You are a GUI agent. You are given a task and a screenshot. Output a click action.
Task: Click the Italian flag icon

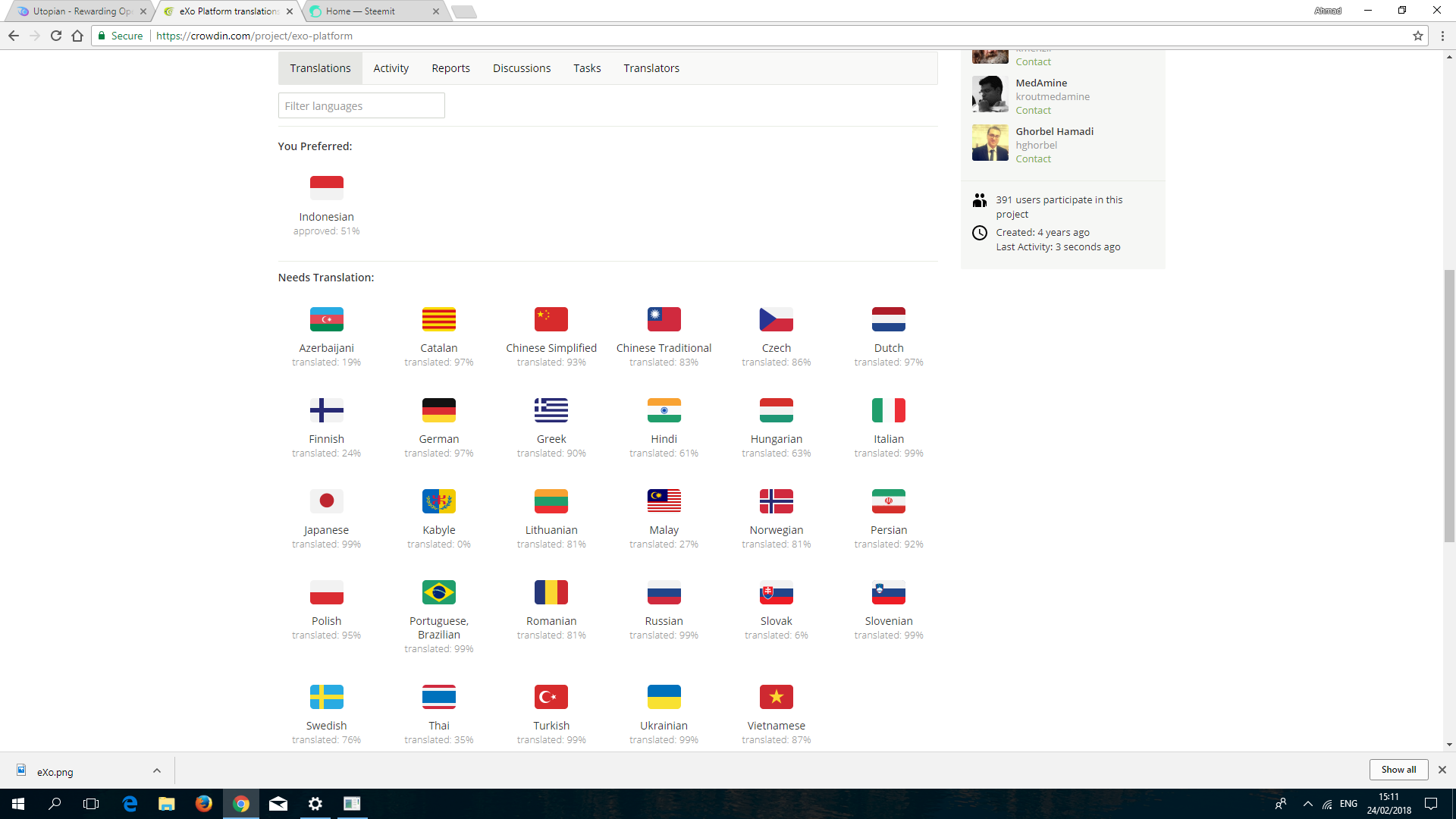point(888,410)
